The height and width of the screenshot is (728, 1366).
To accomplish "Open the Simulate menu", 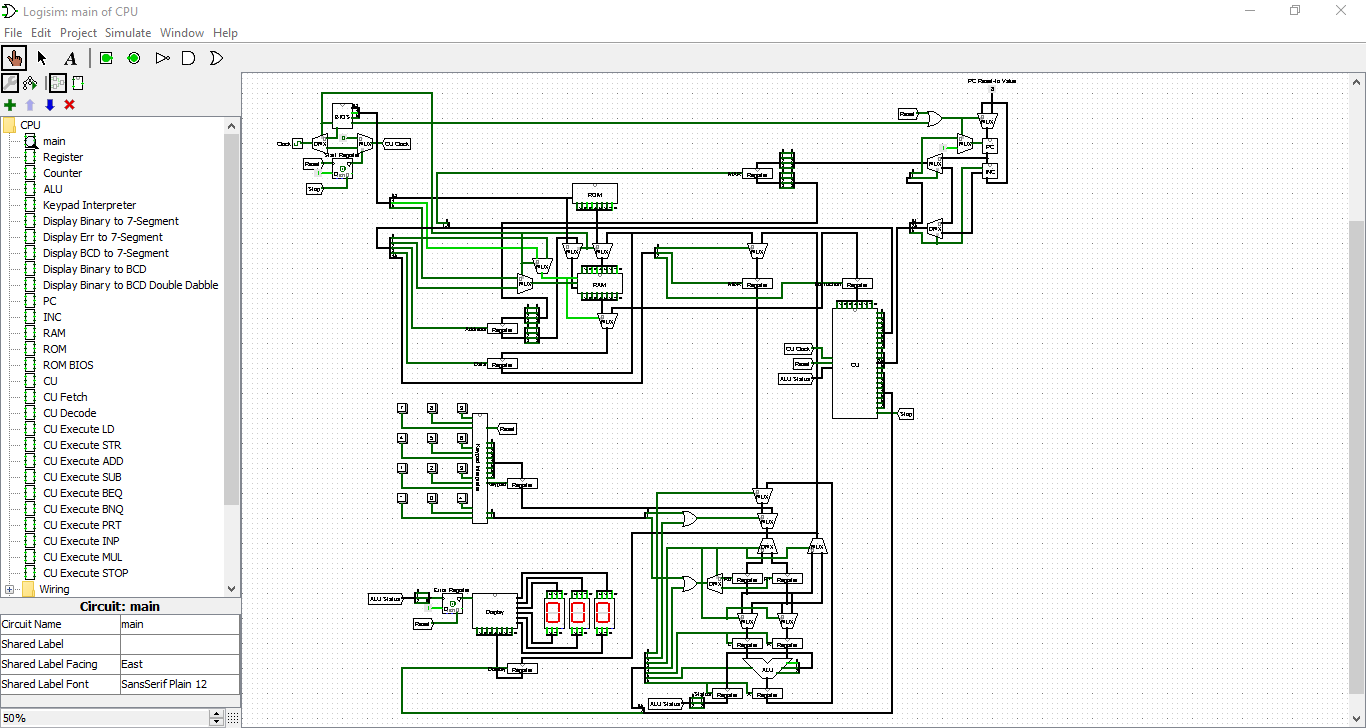I will click(128, 33).
